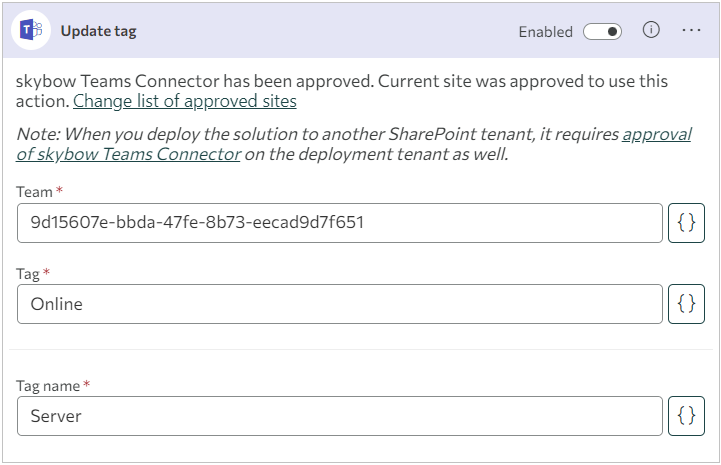This screenshot has width=721, height=465.
Task: Click the Tag name field containing Server
Action: (340, 416)
